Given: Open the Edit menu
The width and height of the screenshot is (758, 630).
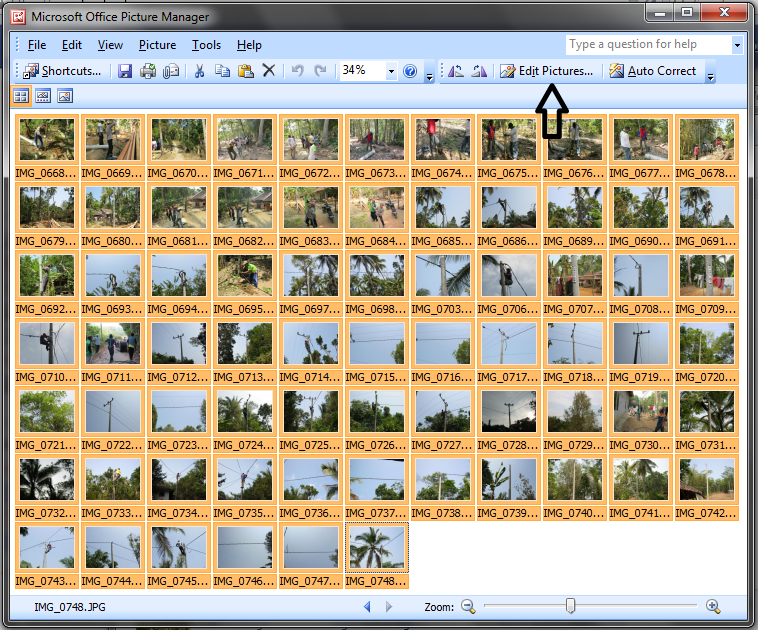Looking at the screenshot, I should [72, 45].
